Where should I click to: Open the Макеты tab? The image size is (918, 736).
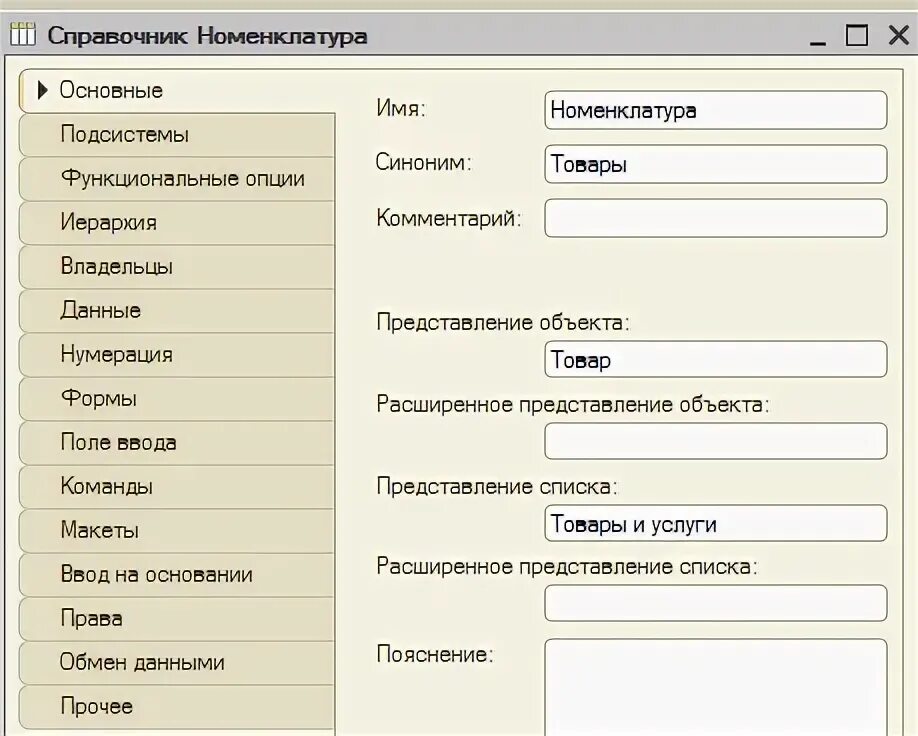pyautogui.click(x=177, y=530)
